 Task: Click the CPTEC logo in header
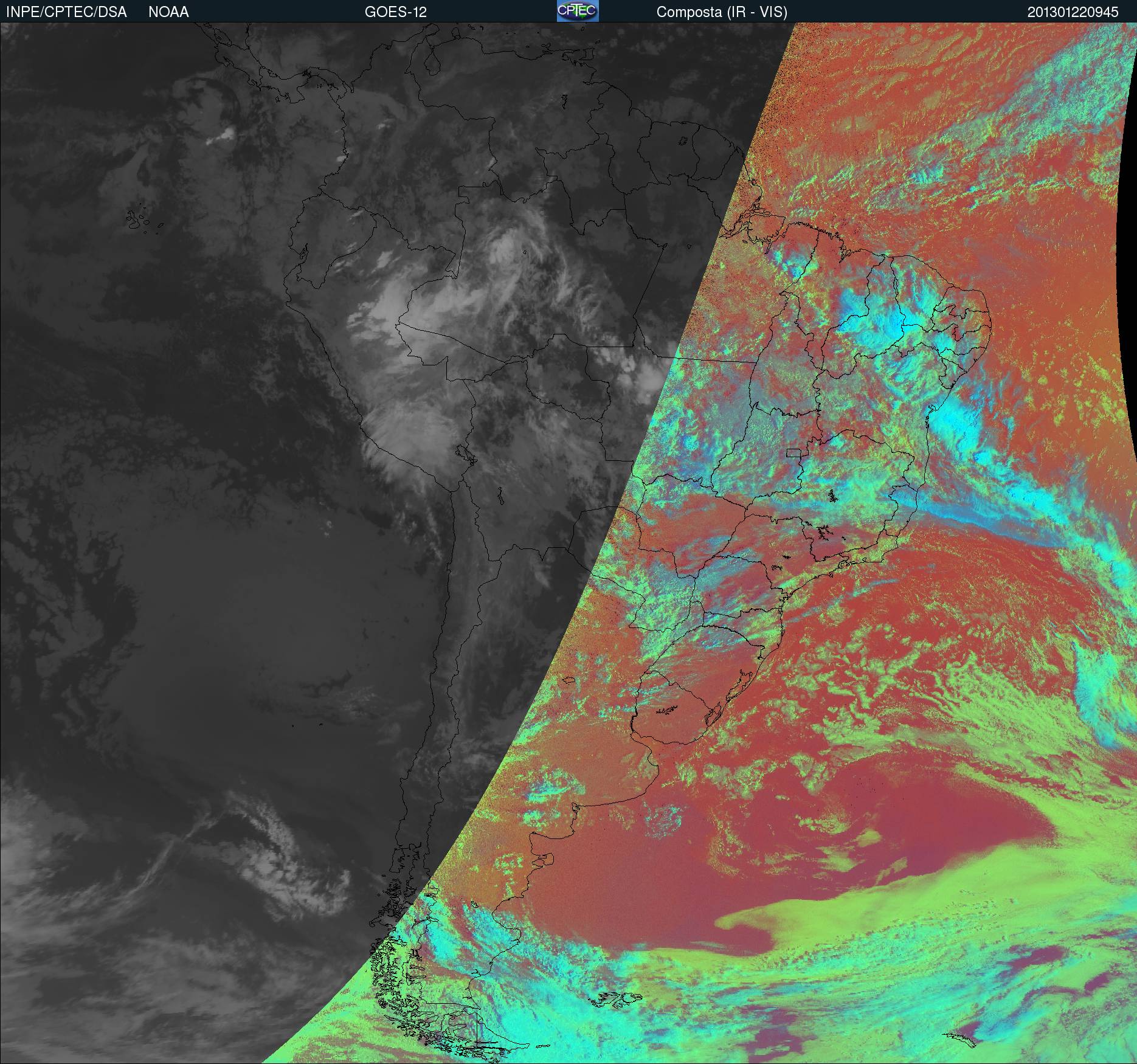pyautogui.click(x=578, y=11)
